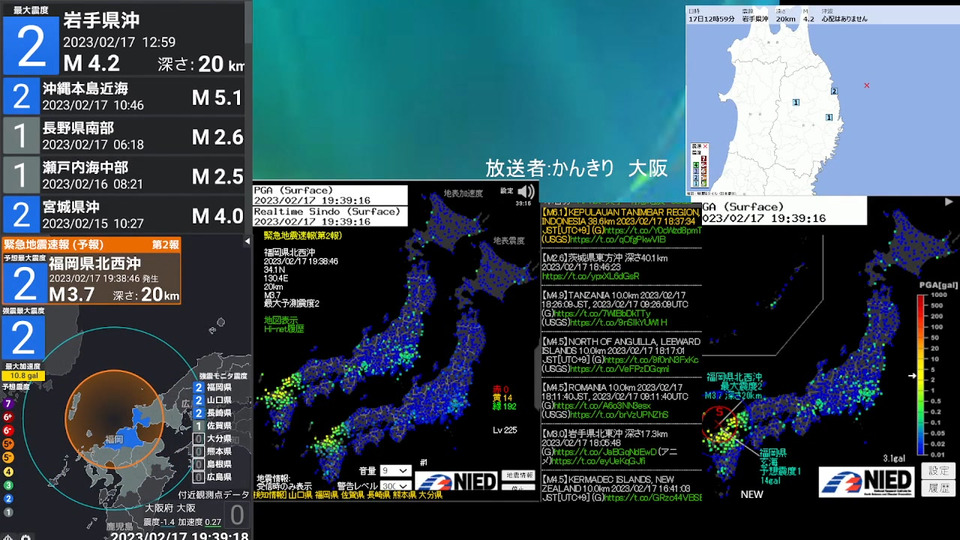The height and width of the screenshot is (540, 960).
Task: Click the orange 緊急地震速報 (予報) alert header
Action: (92, 245)
